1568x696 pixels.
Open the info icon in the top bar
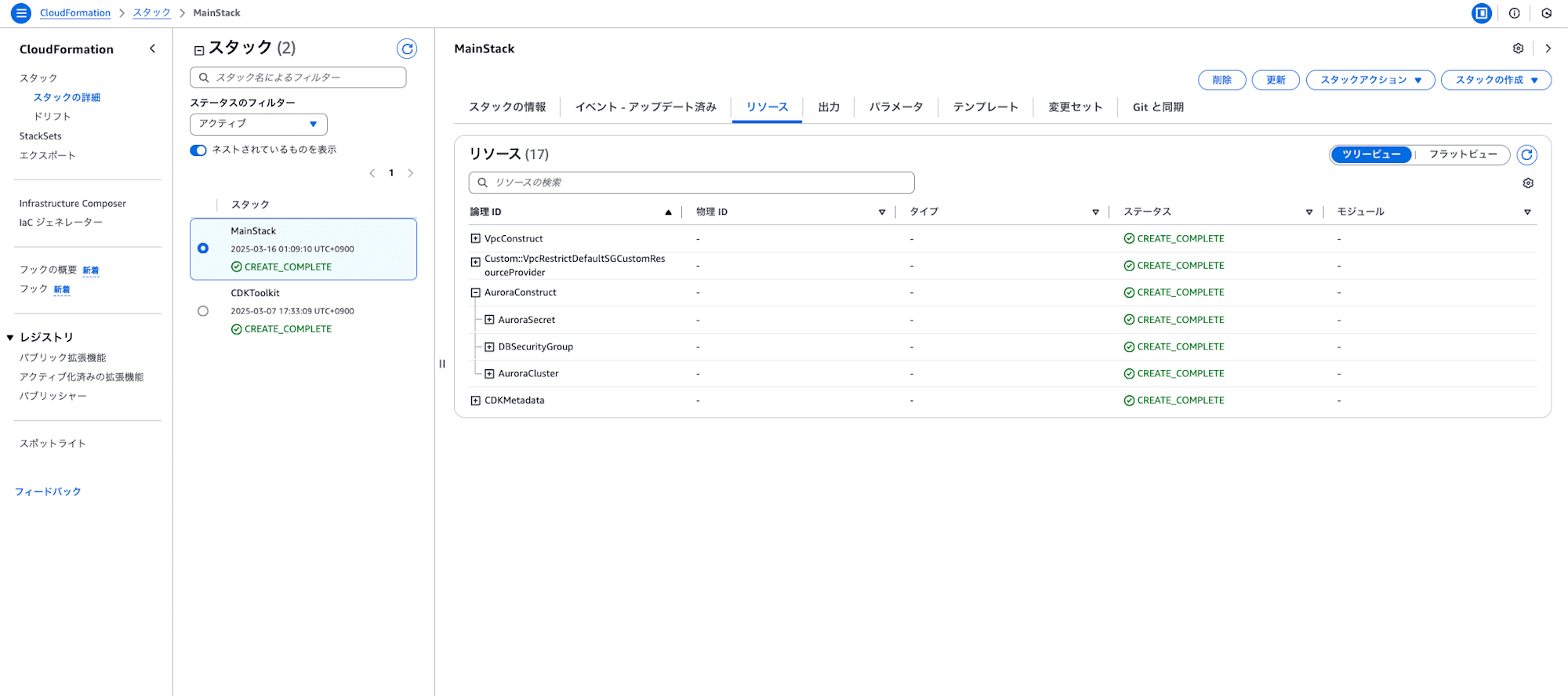(x=1514, y=13)
